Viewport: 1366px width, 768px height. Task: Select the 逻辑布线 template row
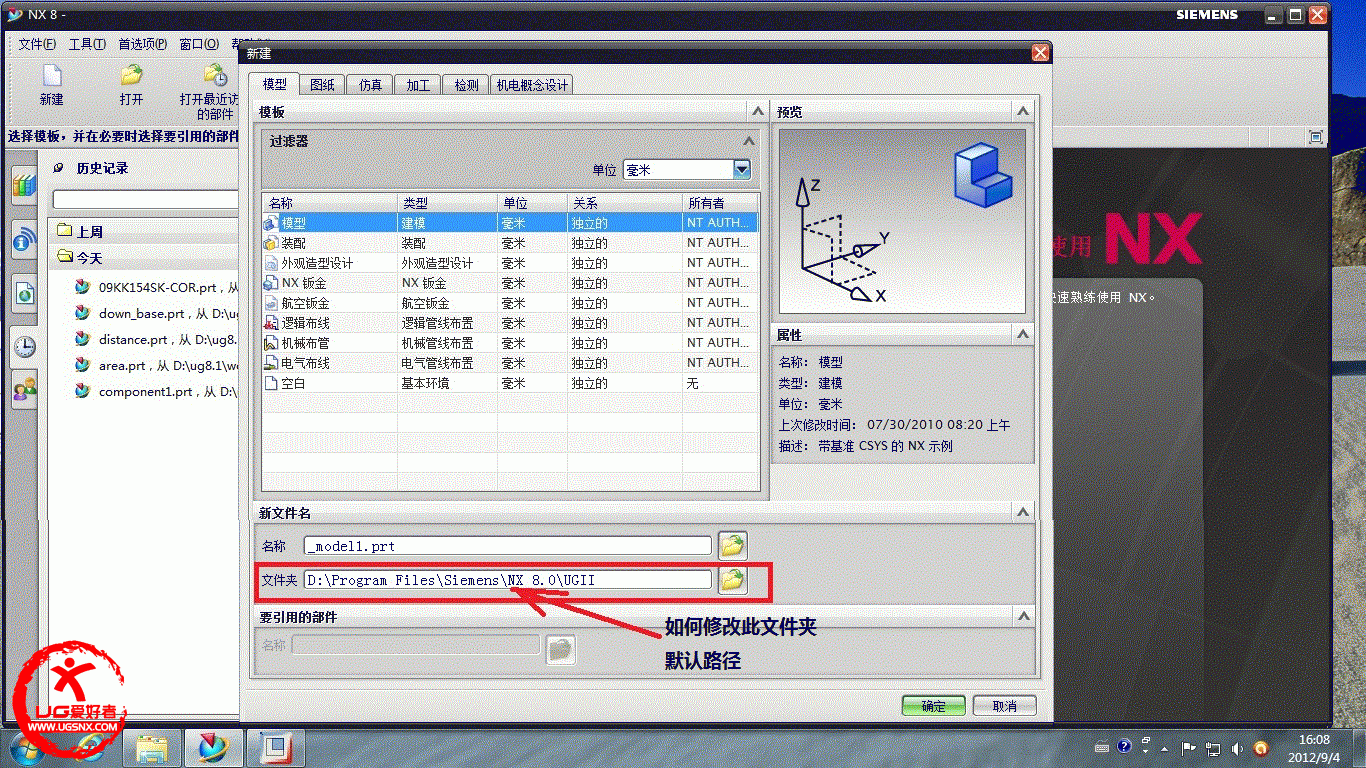tap(510, 323)
